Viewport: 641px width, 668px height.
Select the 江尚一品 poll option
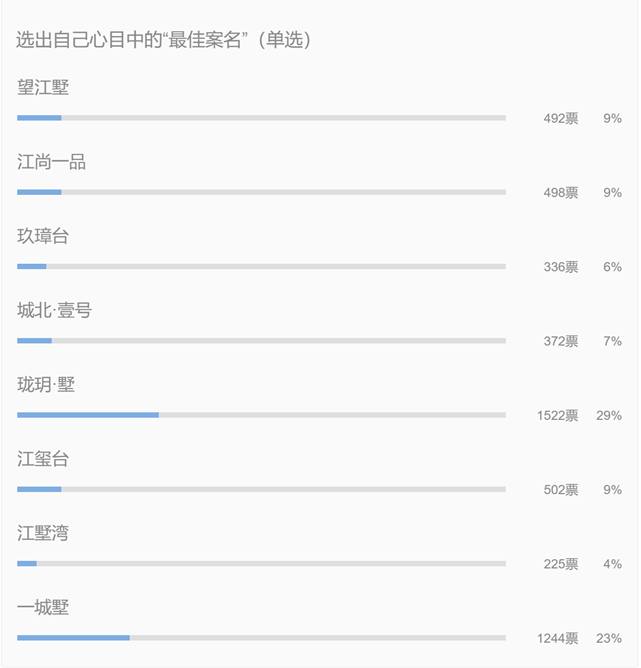[x=52, y=162]
